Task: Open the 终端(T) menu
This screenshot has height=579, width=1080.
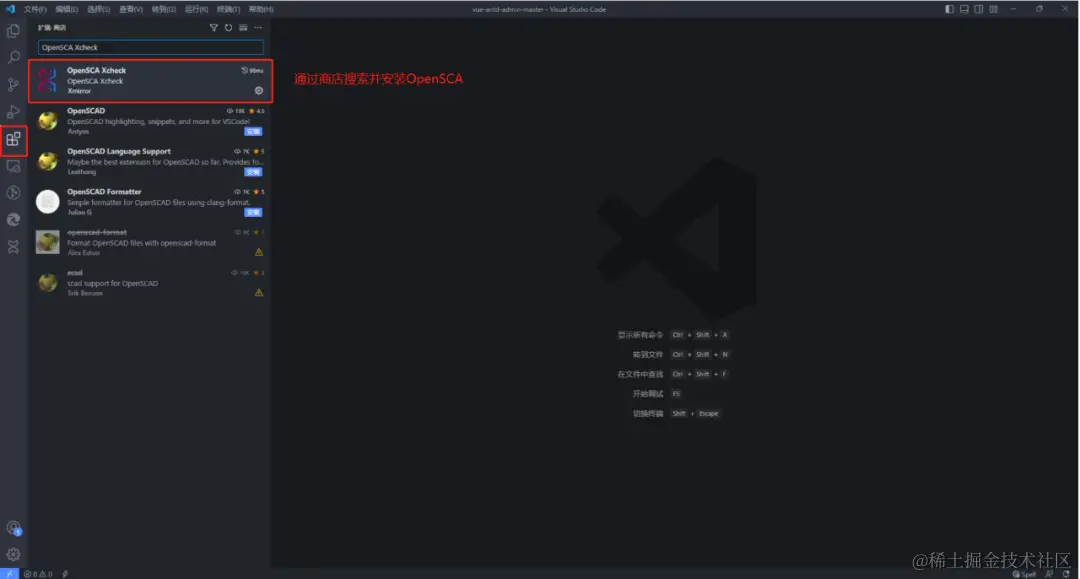Action: tap(228, 9)
